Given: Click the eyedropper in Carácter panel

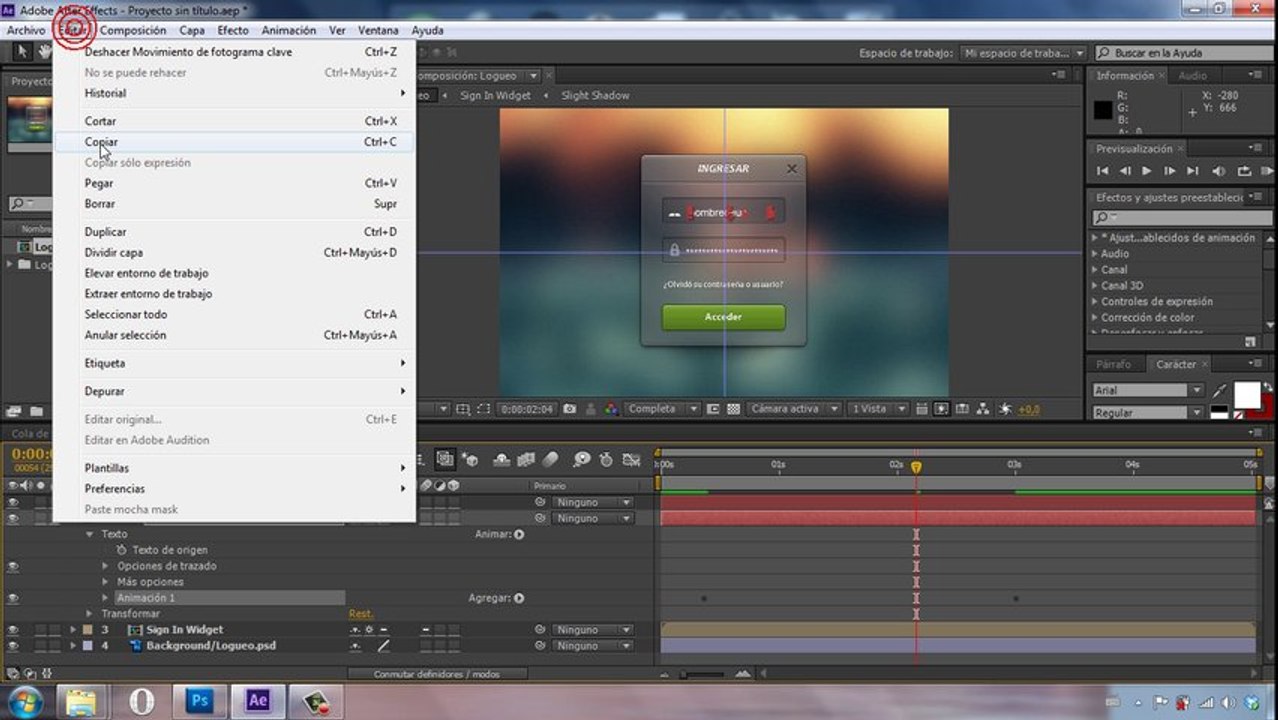Looking at the screenshot, I should click(x=1220, y=392).
